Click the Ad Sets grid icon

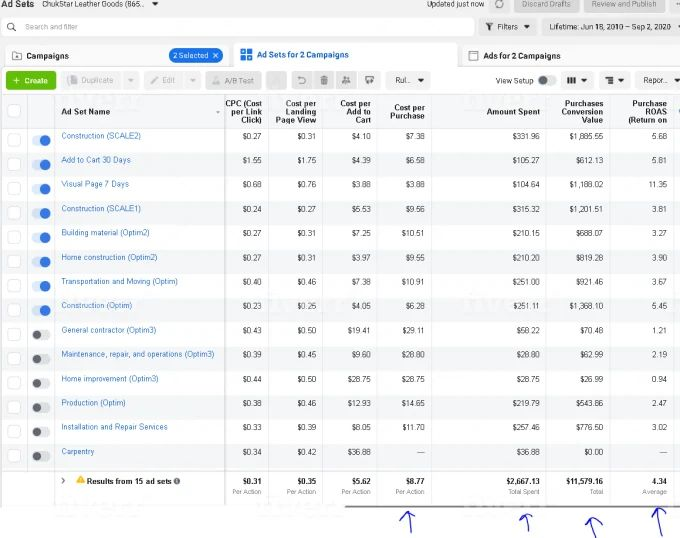coord(246,55)
